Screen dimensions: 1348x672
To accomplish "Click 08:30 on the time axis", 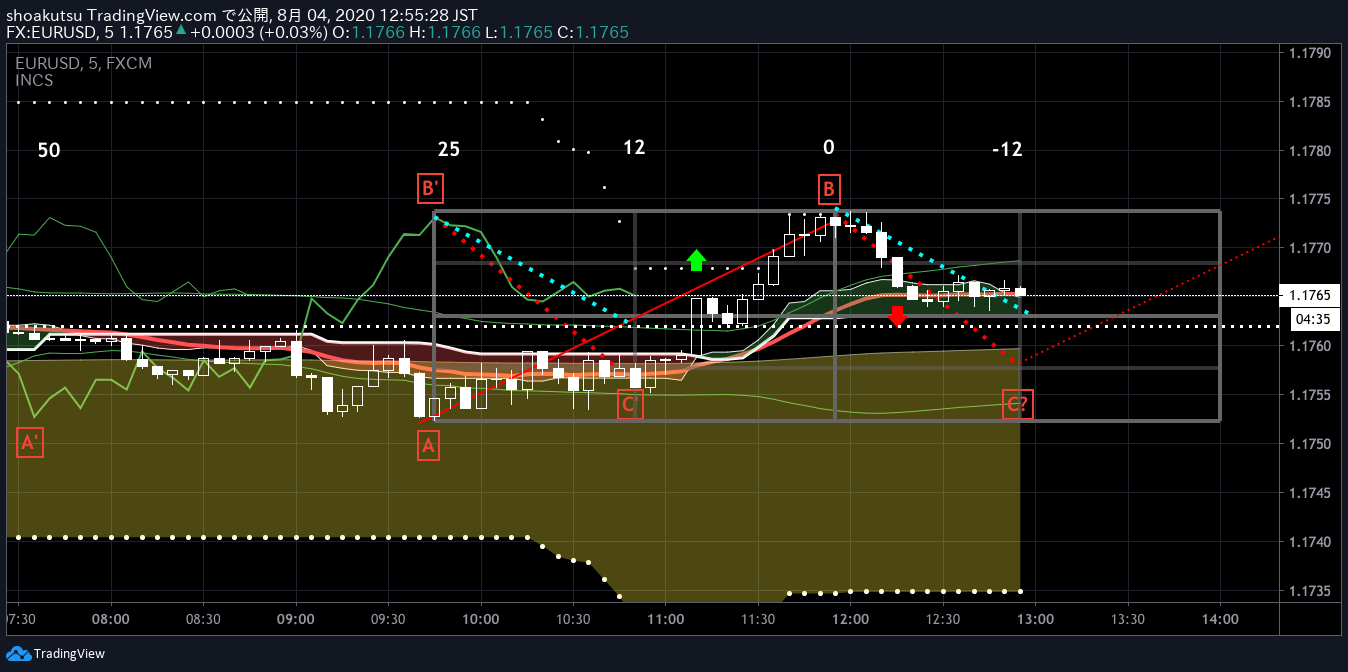I will [x=203, y=620].
